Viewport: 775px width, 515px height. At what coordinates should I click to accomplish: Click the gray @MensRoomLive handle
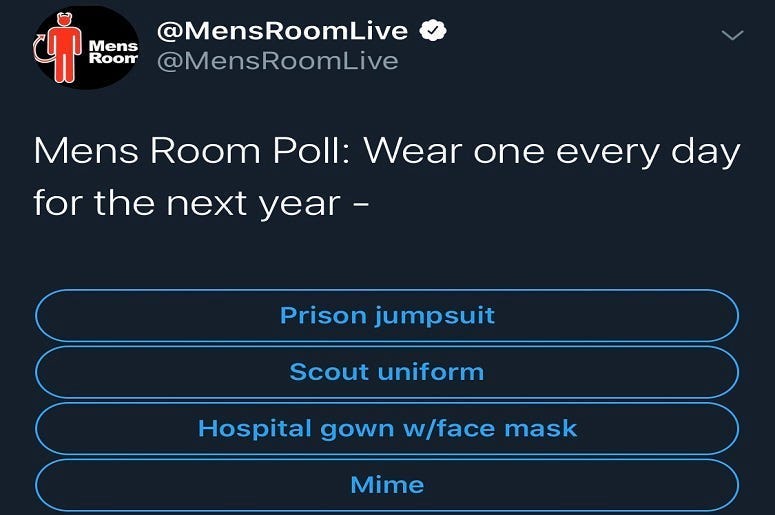[x=277, y=61]
